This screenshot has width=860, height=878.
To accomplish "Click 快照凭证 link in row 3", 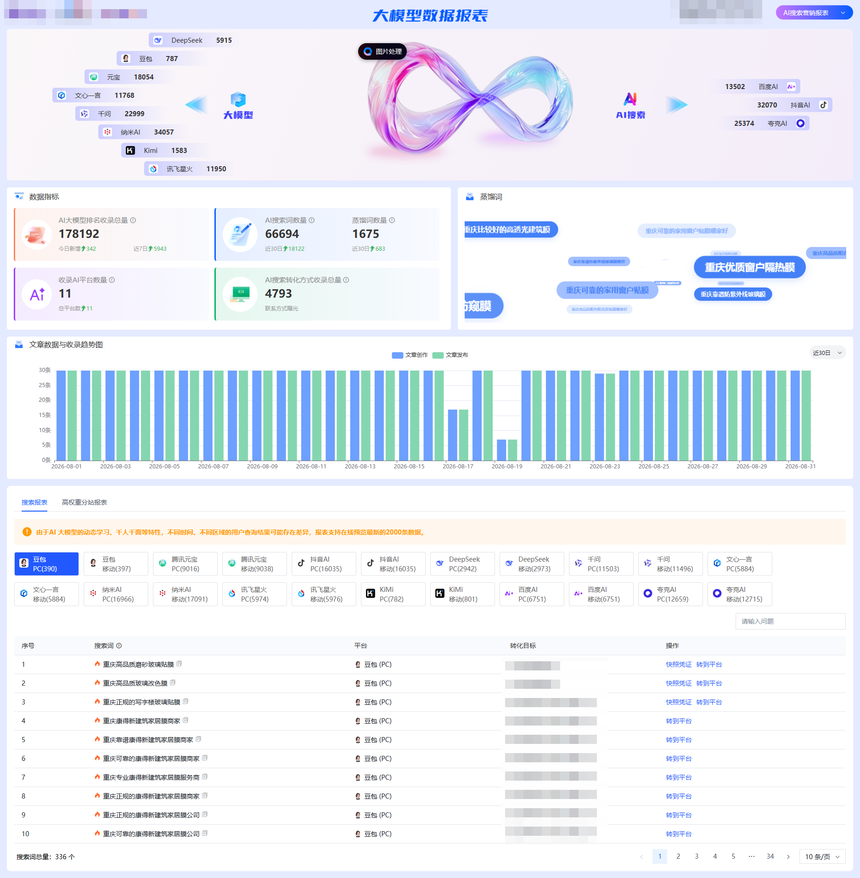I will tap(679, 702).
